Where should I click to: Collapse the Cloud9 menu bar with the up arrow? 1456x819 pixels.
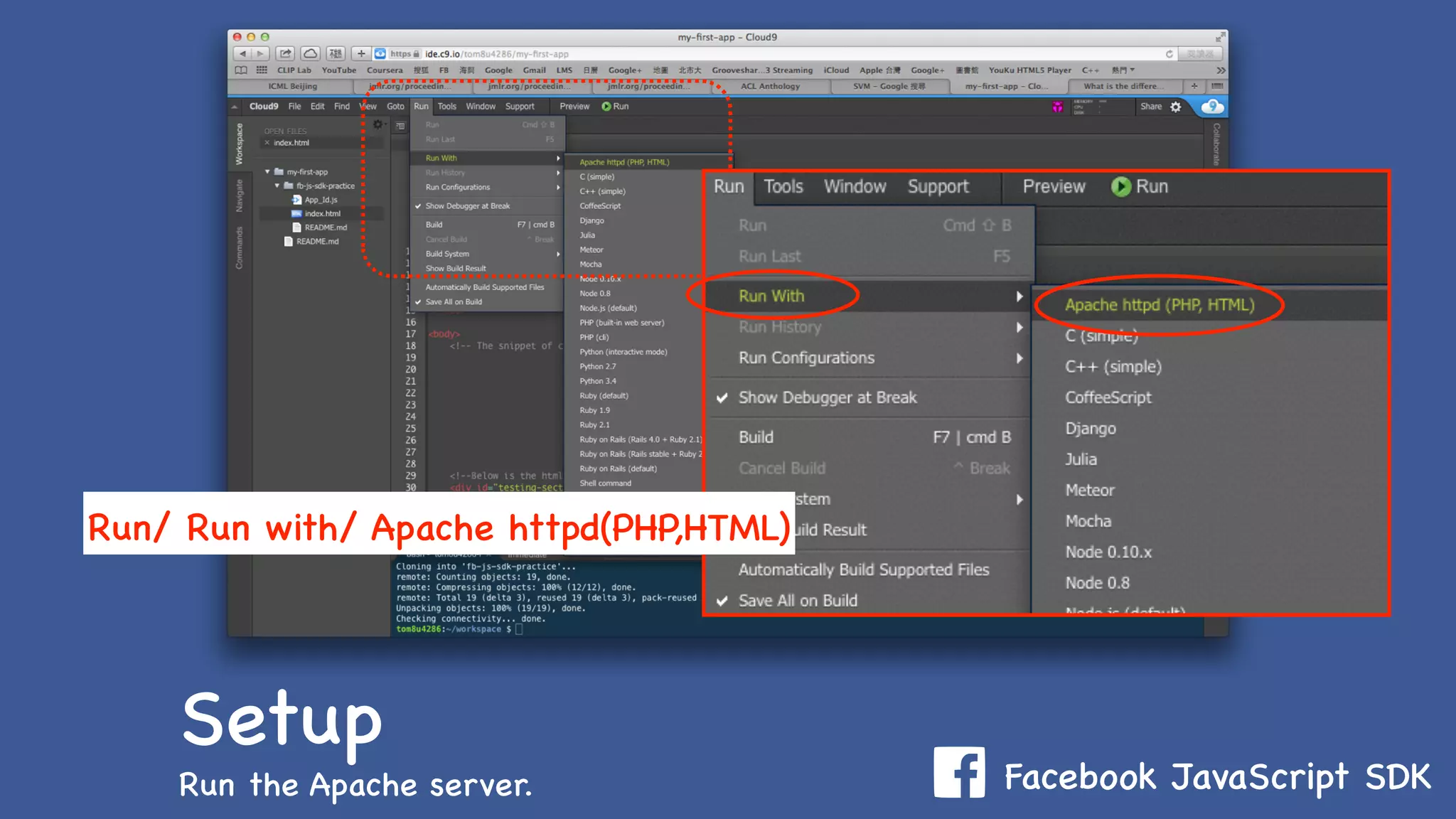(235, 107)
